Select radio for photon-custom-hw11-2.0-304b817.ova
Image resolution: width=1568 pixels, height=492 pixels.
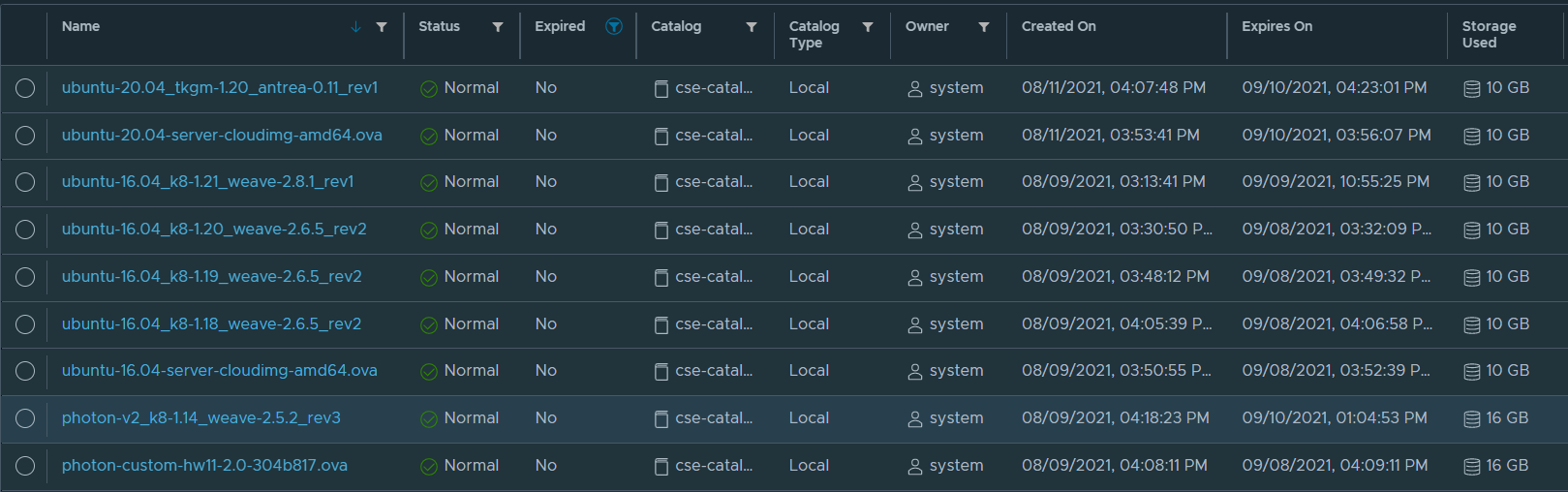tap(25, 466)
